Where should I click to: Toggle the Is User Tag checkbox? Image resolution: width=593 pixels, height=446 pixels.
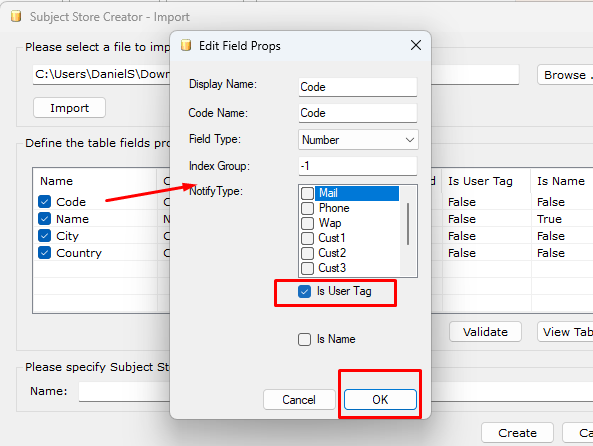[x=304, y=291]
